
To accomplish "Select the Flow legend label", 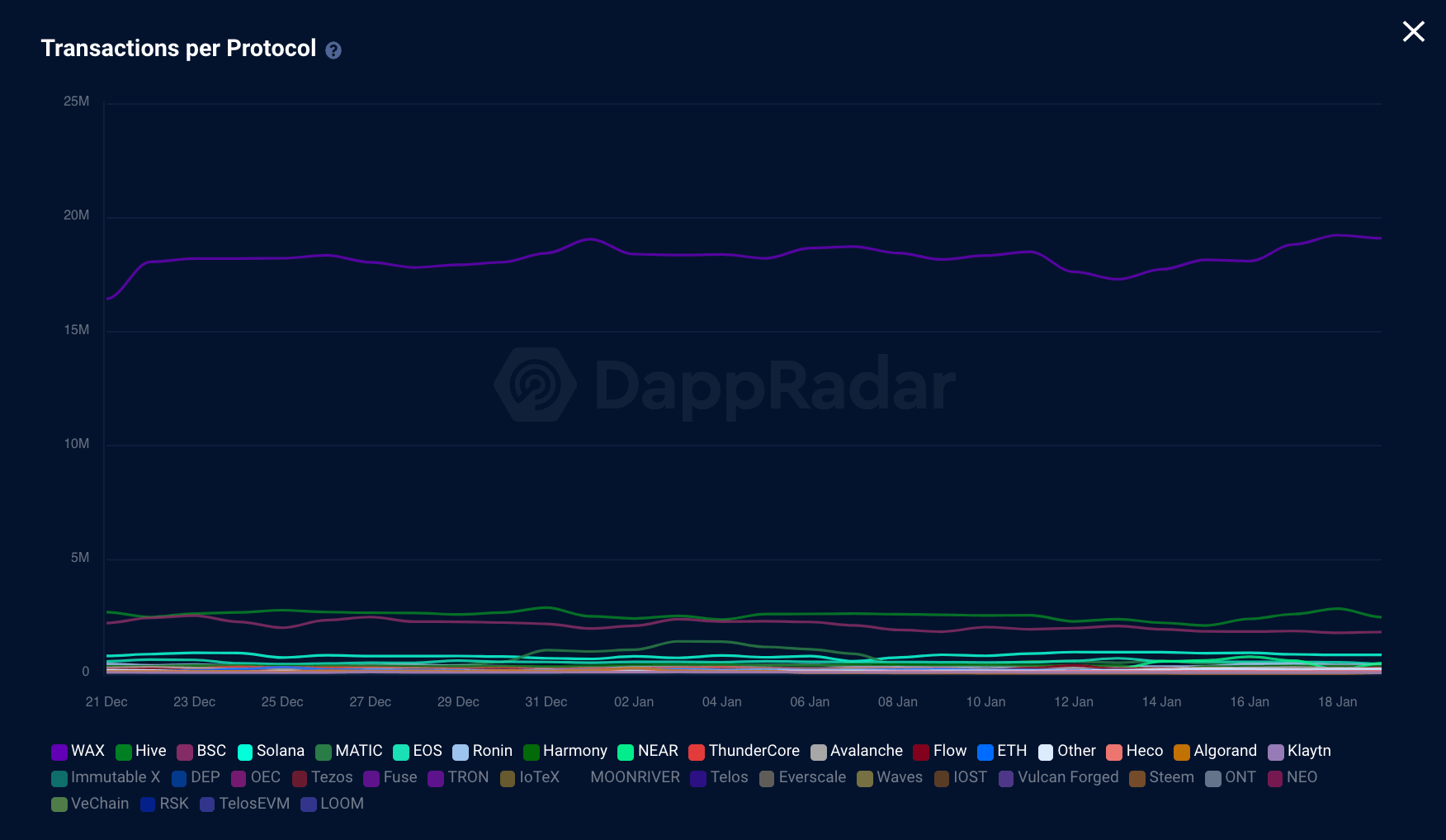I will (x=949, y=751).
